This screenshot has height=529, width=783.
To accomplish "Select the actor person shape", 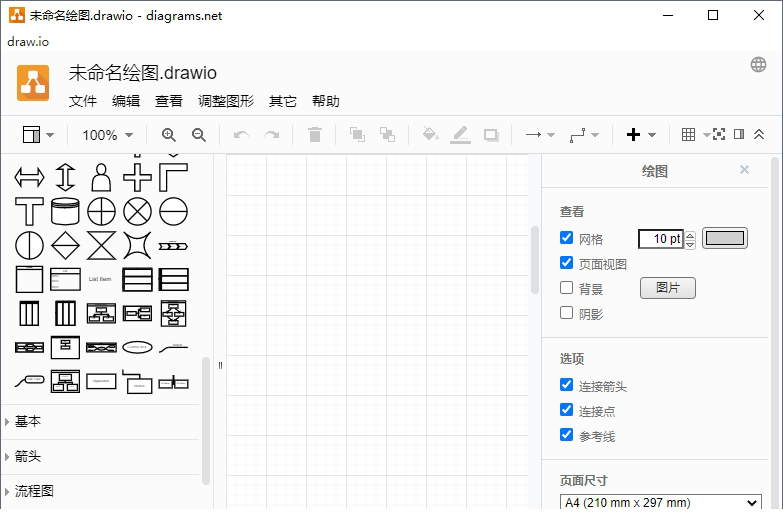I will point(101,177).
